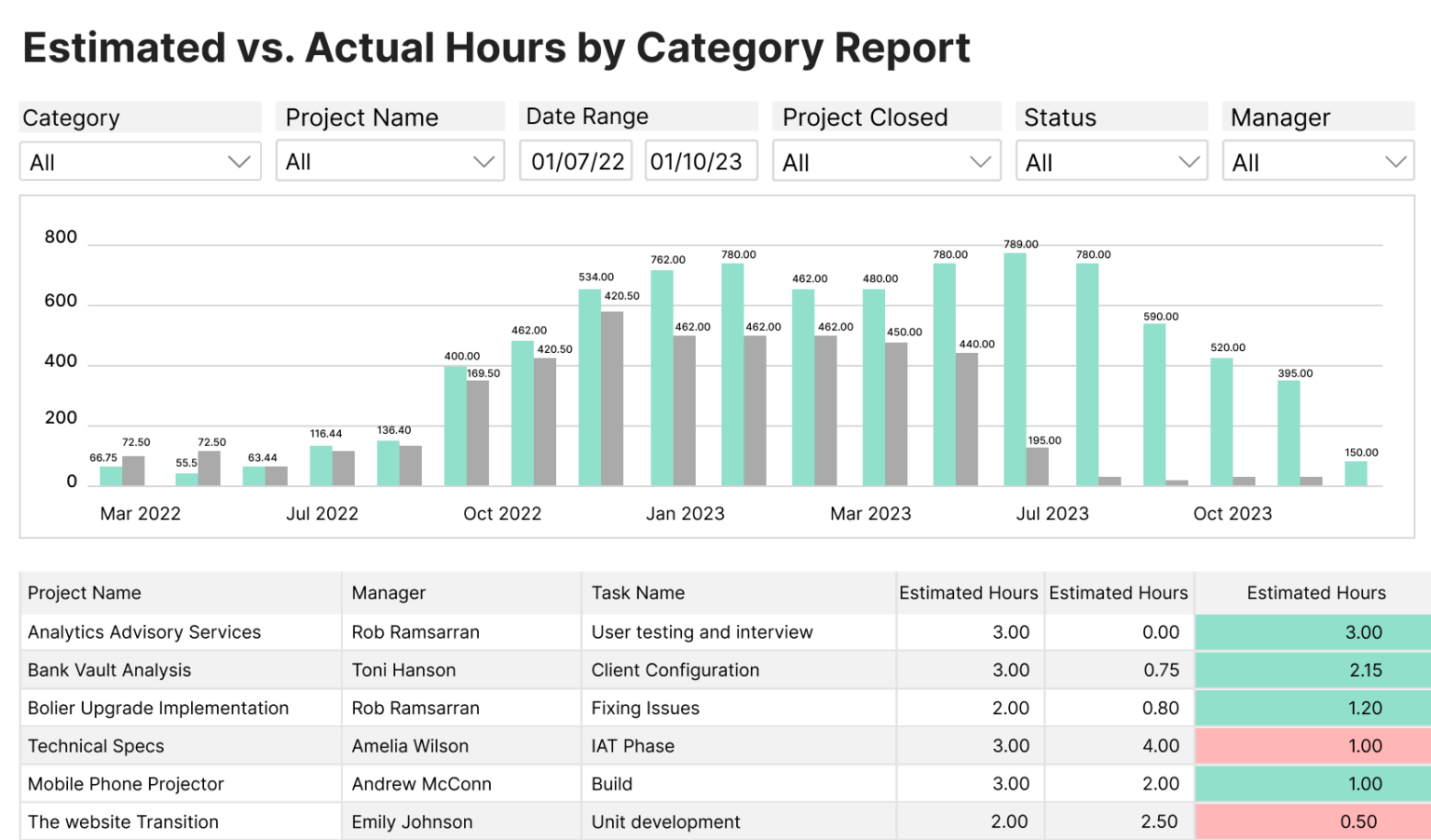Open the Manager filter dropdown
Viewport: 1431px width, 840px height.
pyautogui.click(x=1317, y=161)
